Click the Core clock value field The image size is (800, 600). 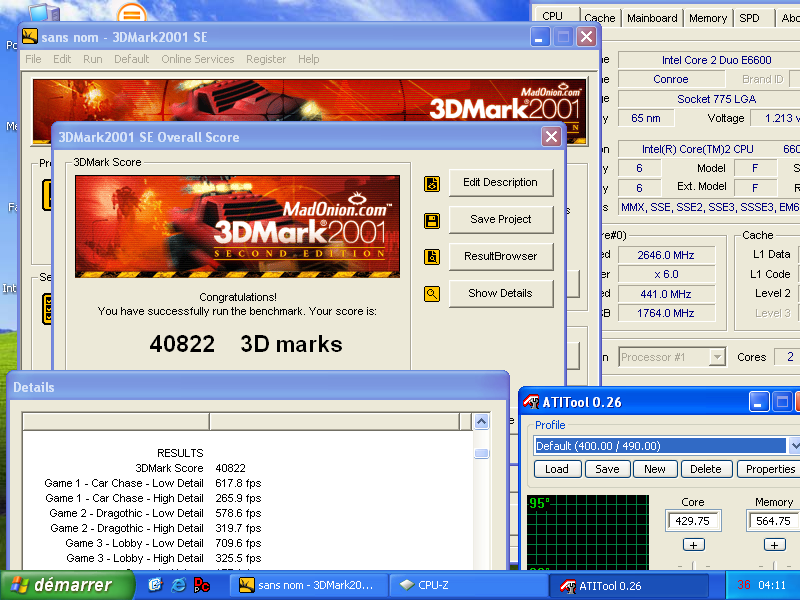point(693,520)
